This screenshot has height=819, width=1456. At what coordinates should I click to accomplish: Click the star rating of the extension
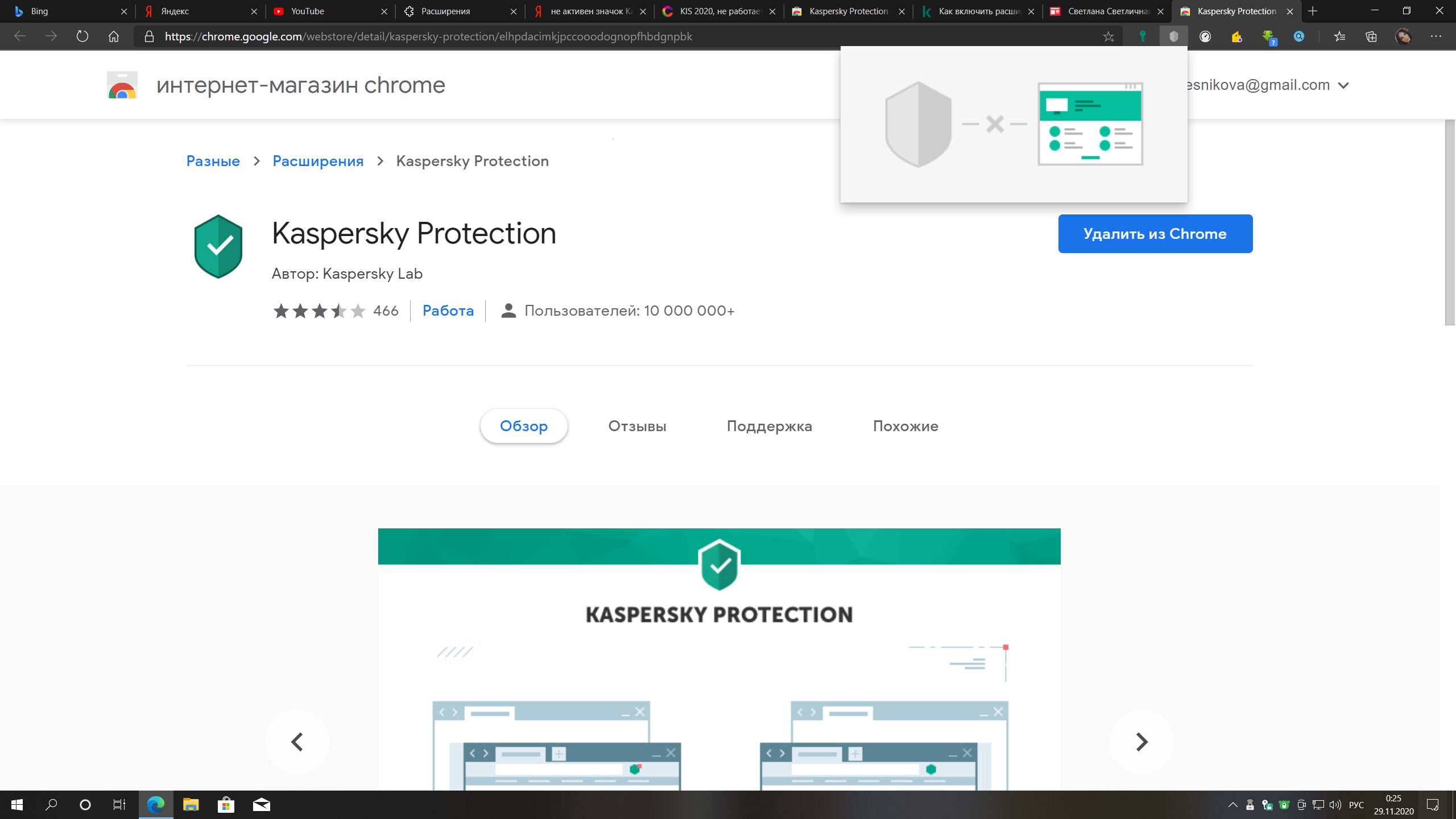click(320, 311)
